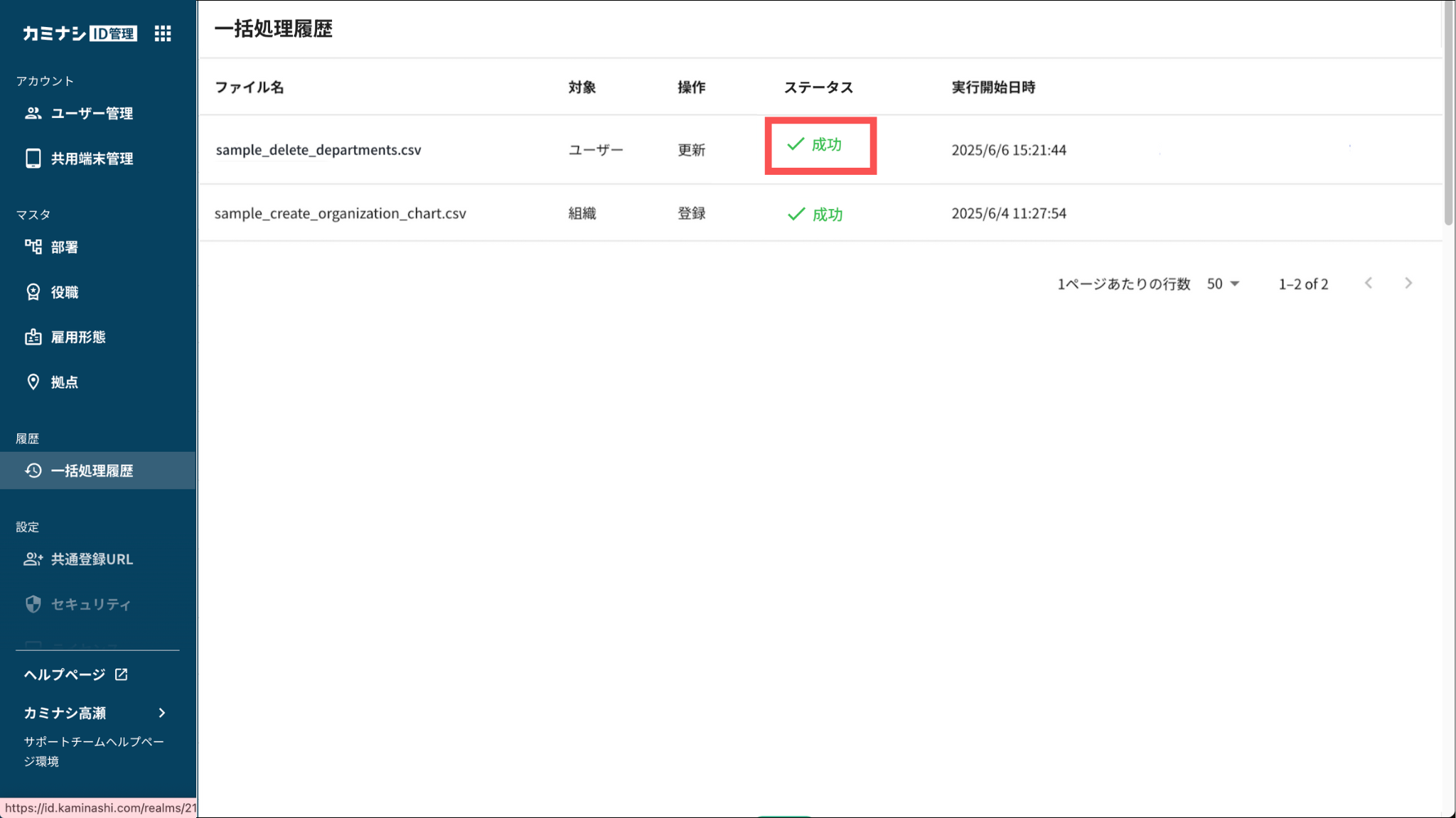Click the セキュリティ shield icon
The width and height of the screenshot is (1456, 818).
tap(33, 604)
